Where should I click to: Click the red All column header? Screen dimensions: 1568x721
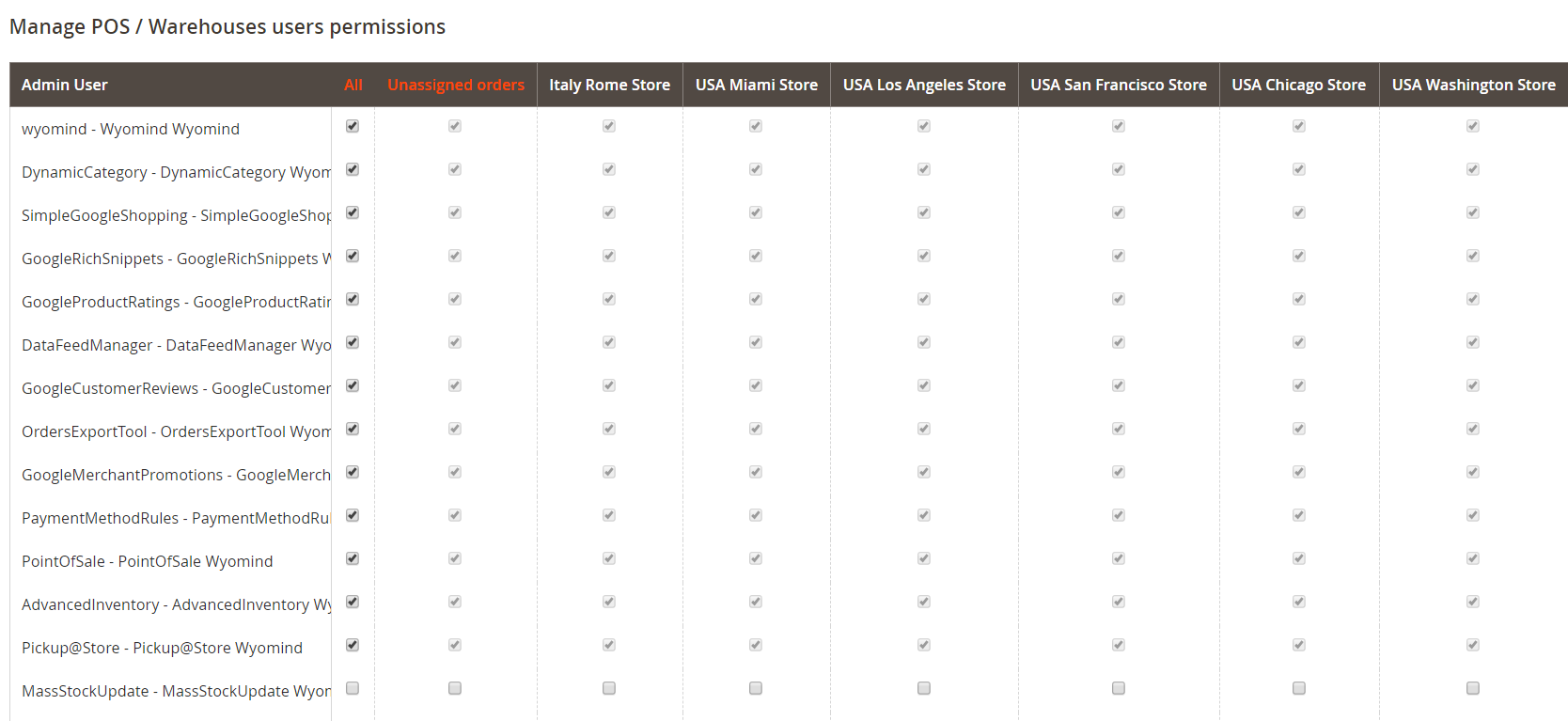[353, 85]
